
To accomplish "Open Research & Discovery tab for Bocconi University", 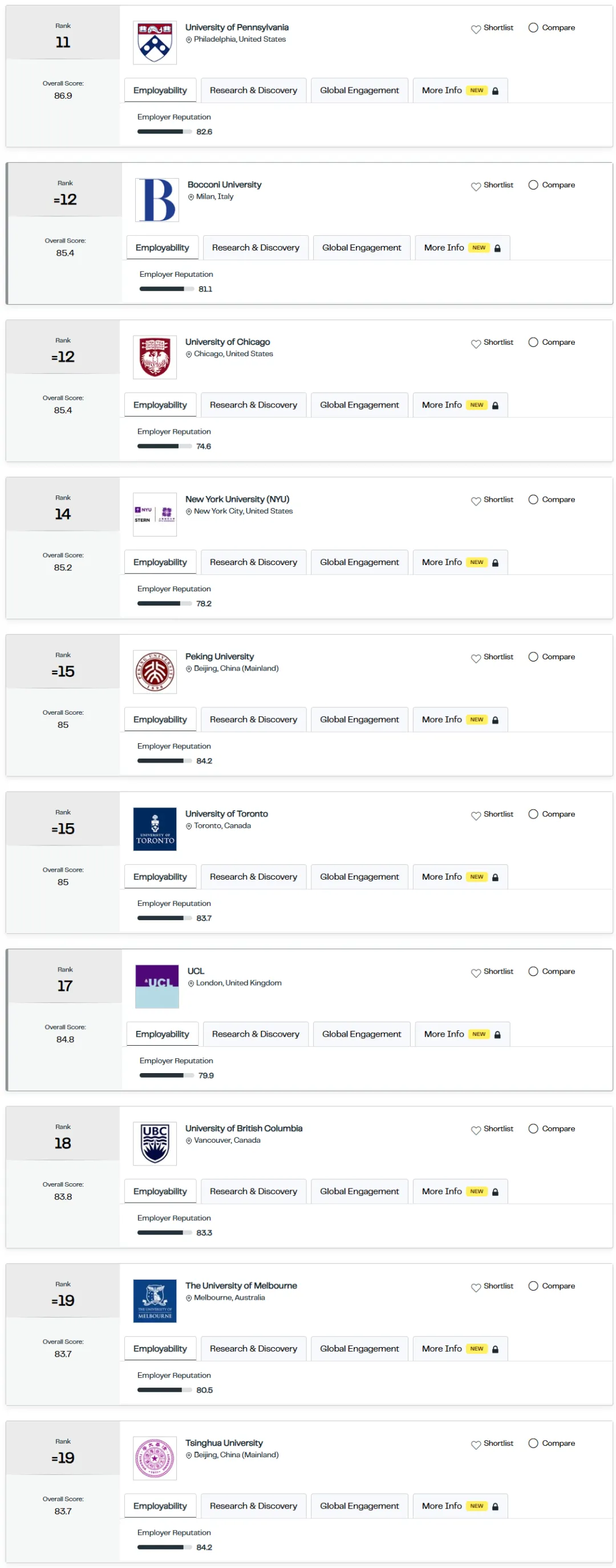I will point(256,248).
